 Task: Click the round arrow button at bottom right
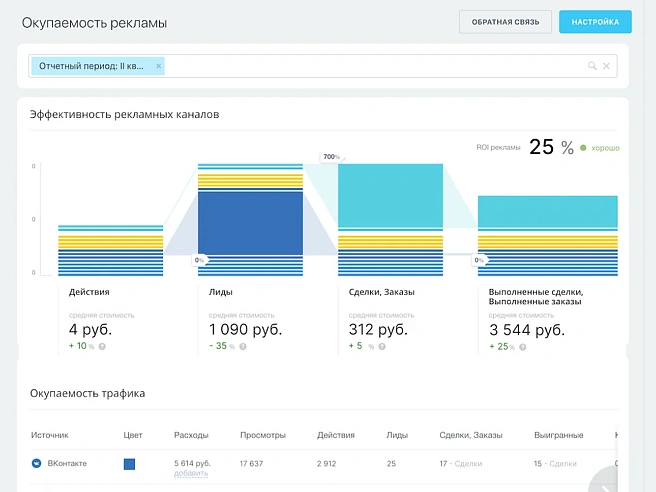618,480
